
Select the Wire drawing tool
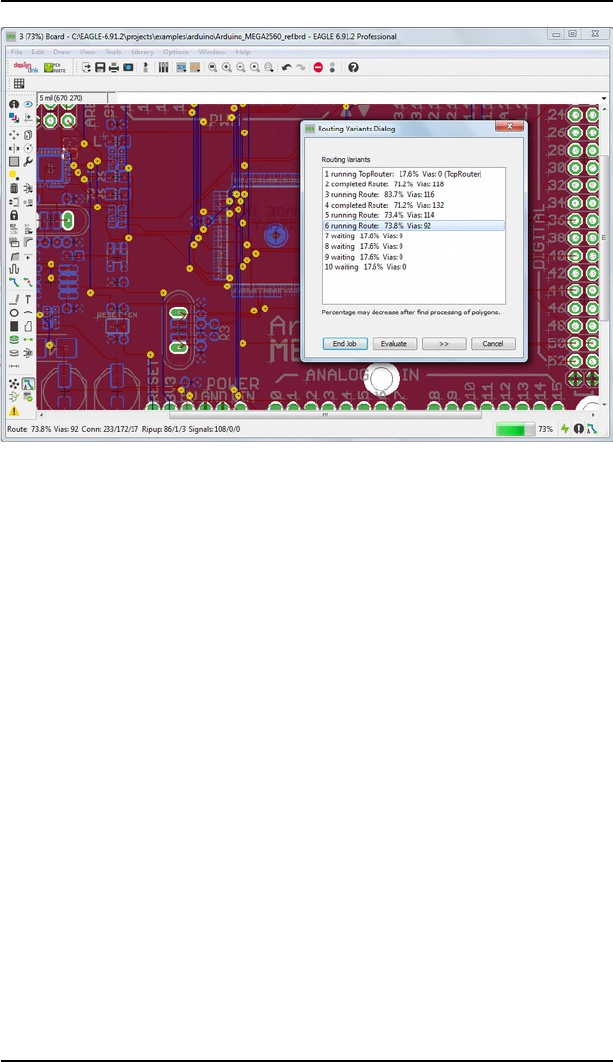[x=14, y=299]
